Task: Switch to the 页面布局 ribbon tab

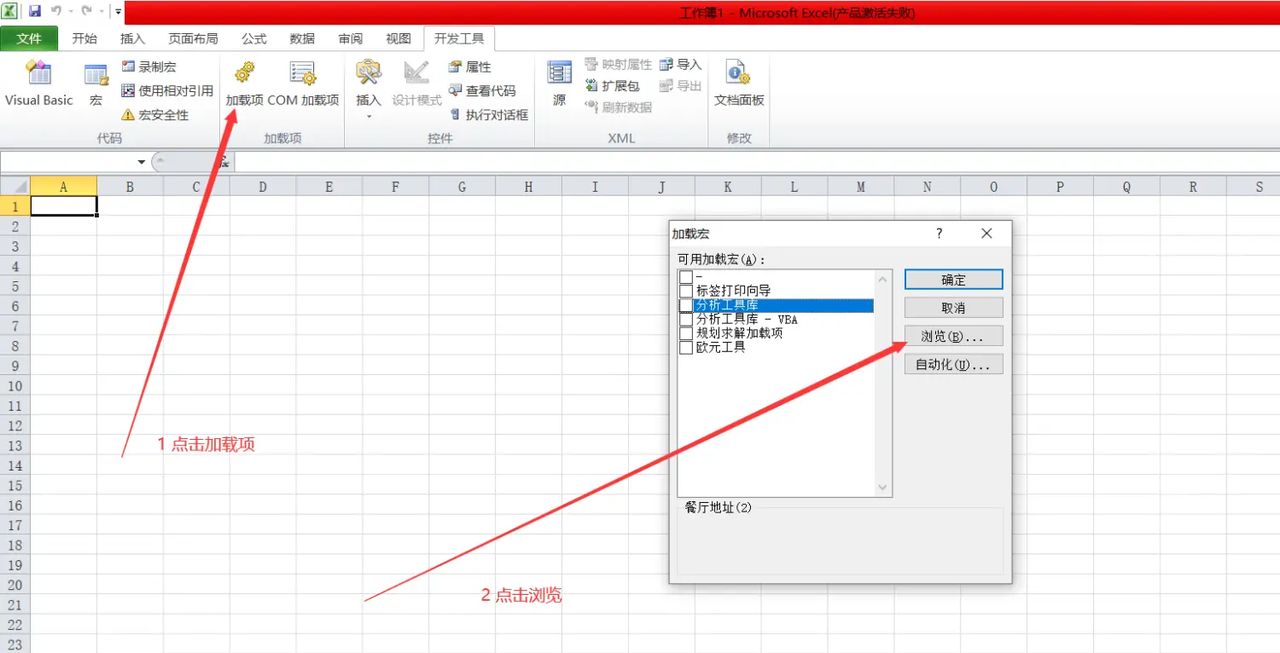Action: pyautogui.click(x=193, y=39)
